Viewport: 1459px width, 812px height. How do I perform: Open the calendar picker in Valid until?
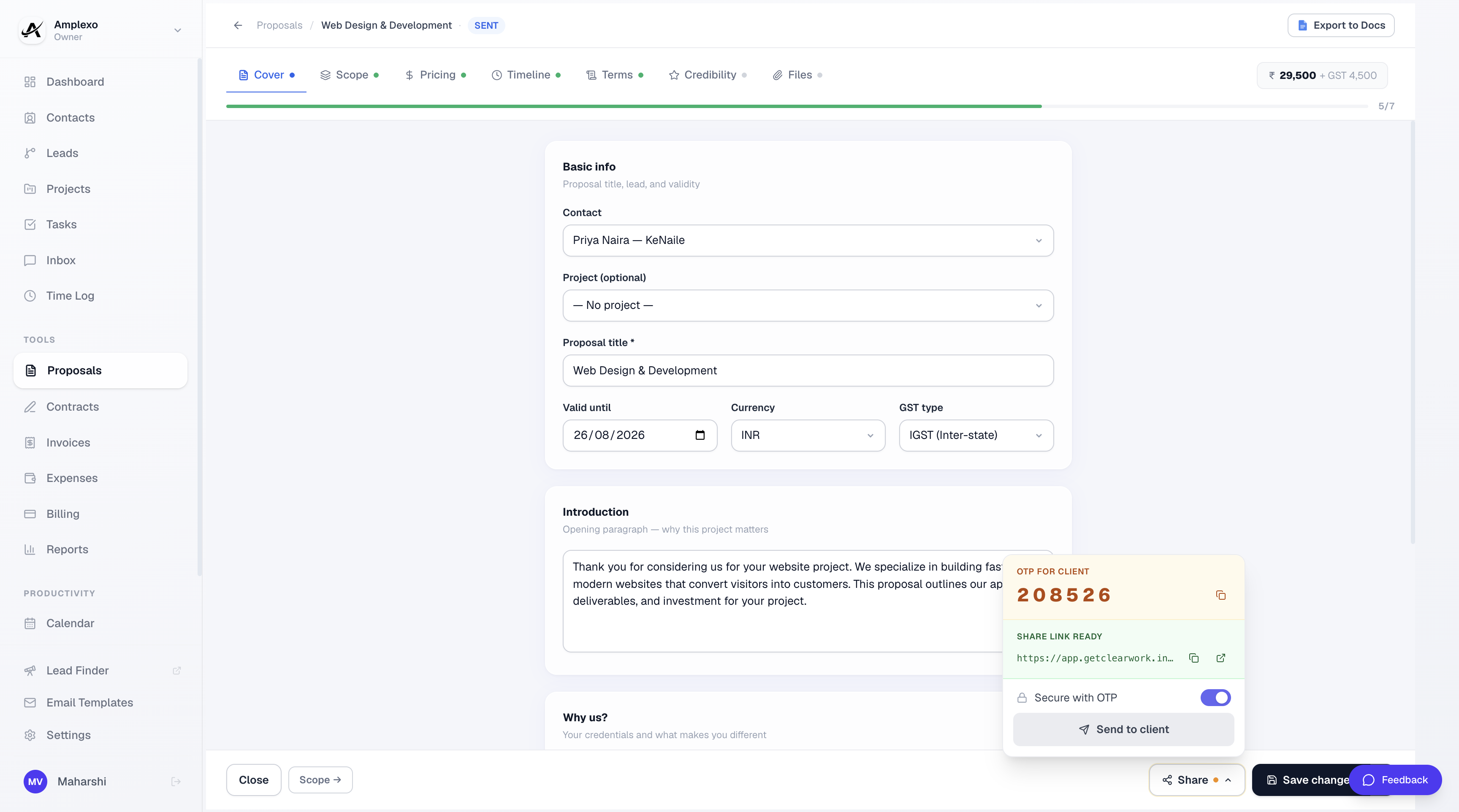click(700, 435)
